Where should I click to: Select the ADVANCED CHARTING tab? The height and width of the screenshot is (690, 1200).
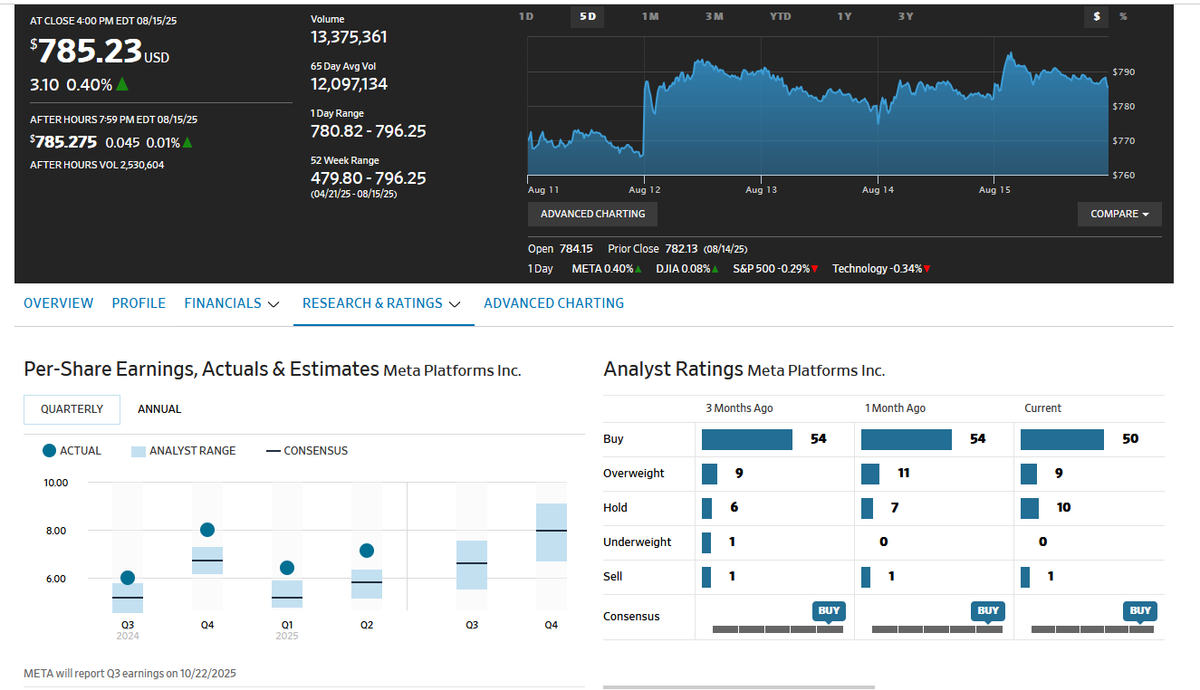[554, 303]
